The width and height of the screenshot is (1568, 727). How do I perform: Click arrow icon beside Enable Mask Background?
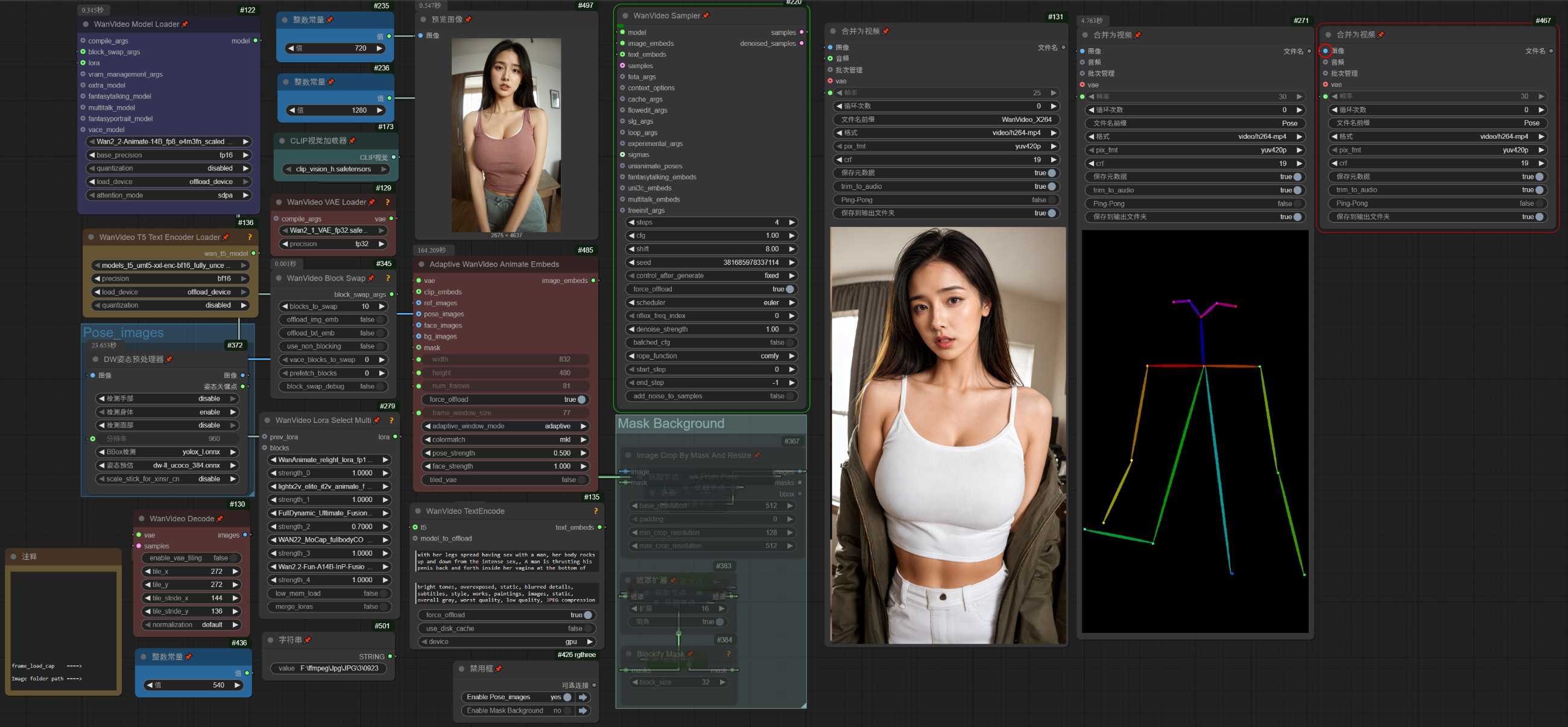click(x=583, y=711)
